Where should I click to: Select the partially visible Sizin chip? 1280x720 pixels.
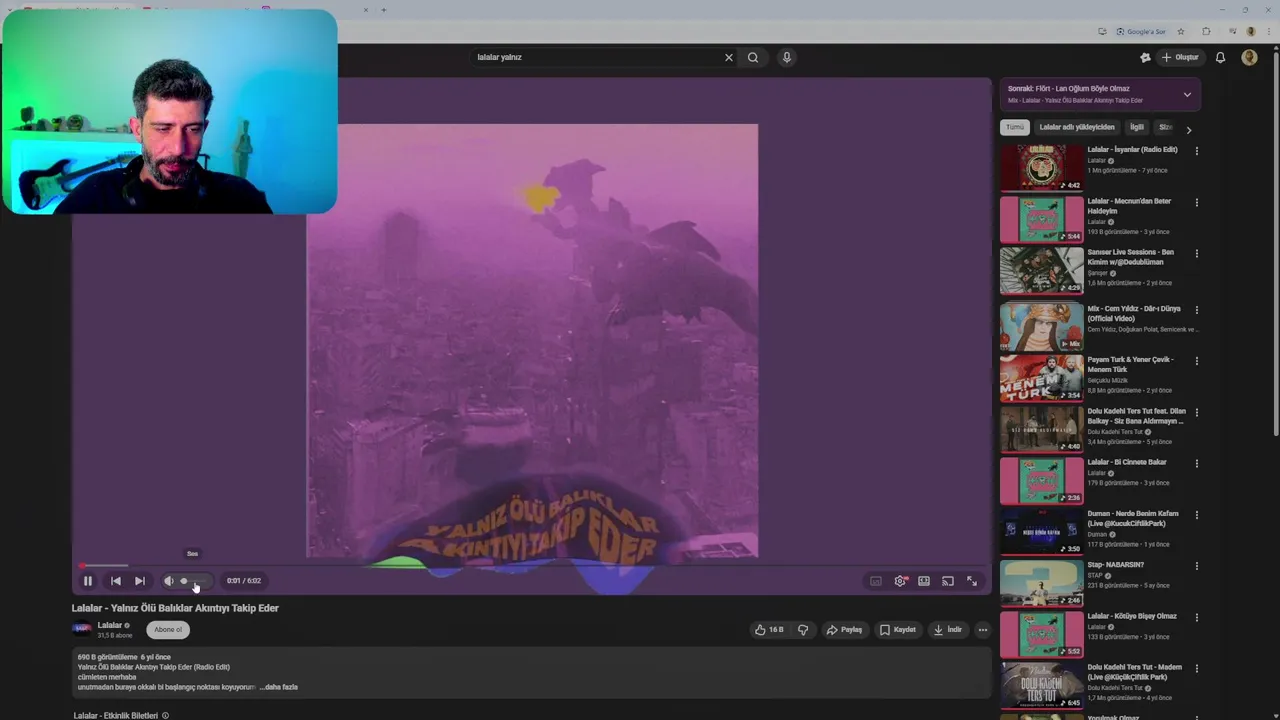click(1165, 128)
